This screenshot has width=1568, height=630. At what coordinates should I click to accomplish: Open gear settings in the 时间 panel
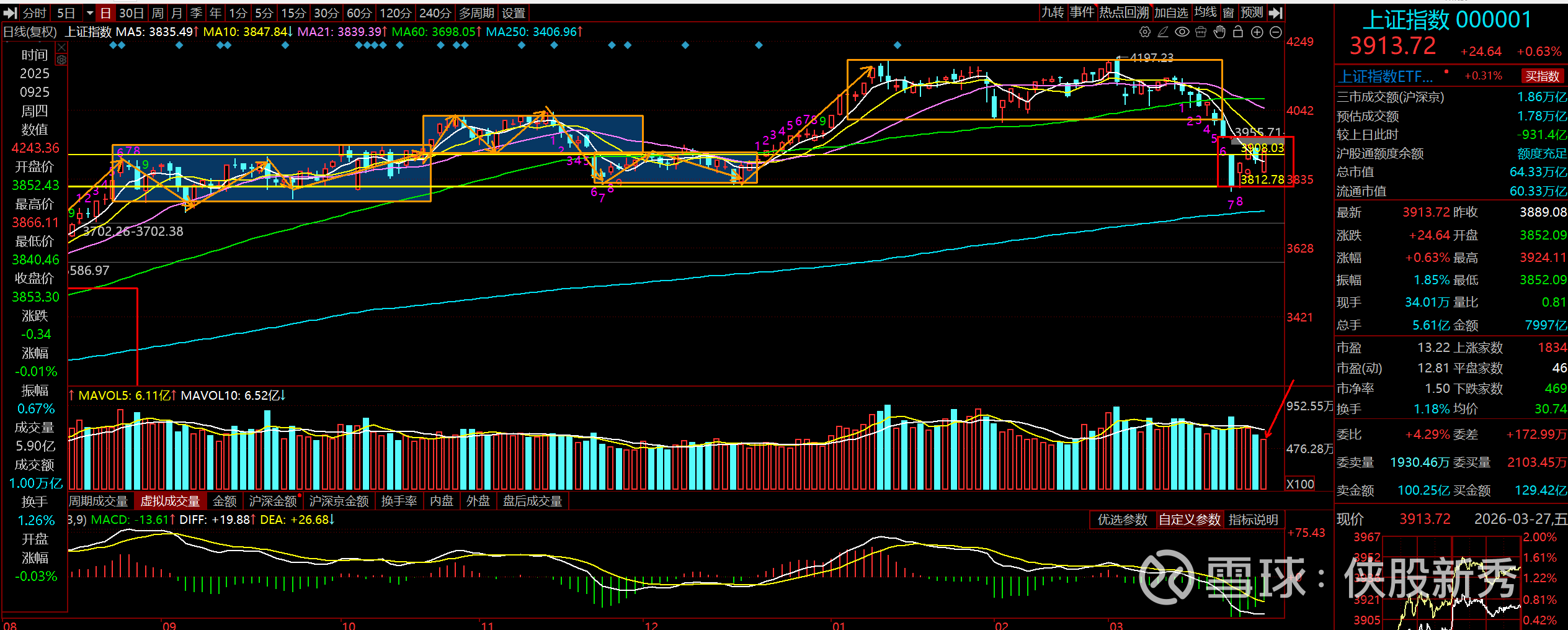click(61, 60)
